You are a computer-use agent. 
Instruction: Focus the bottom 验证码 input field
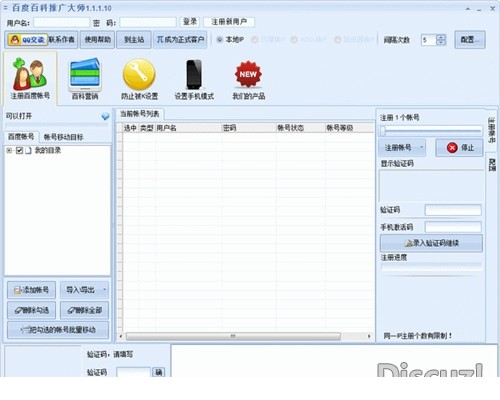pos(133,372)
